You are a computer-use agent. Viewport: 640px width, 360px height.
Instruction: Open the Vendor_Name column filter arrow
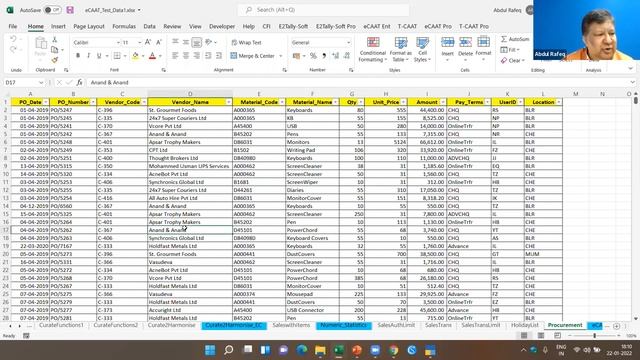point(228,102)
